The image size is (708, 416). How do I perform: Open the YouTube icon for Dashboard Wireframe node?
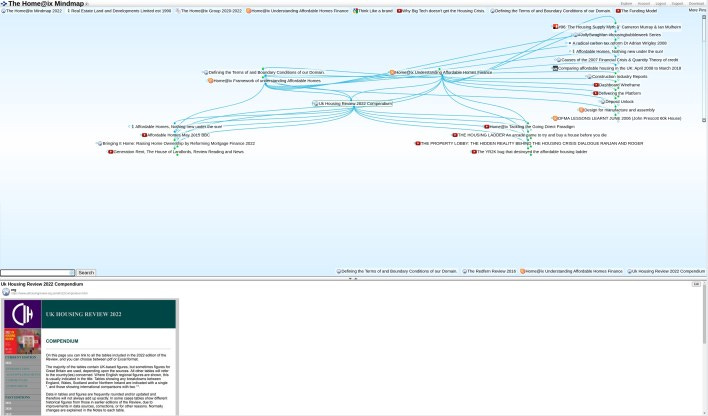(596, 85)
